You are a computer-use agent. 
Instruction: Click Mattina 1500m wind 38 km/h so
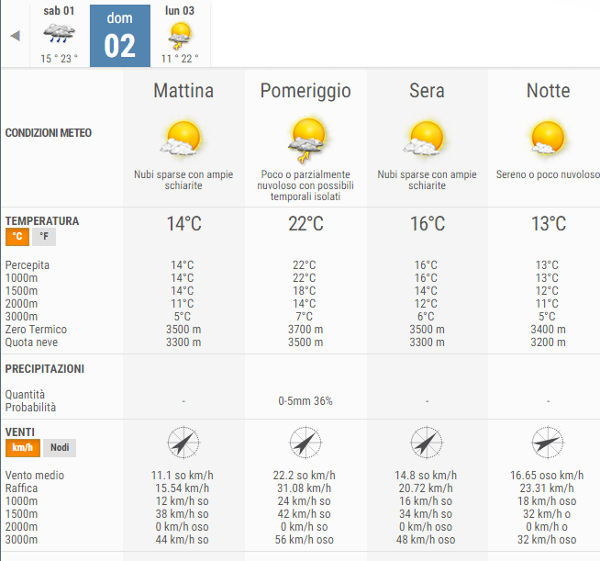[x=182, y=514]
